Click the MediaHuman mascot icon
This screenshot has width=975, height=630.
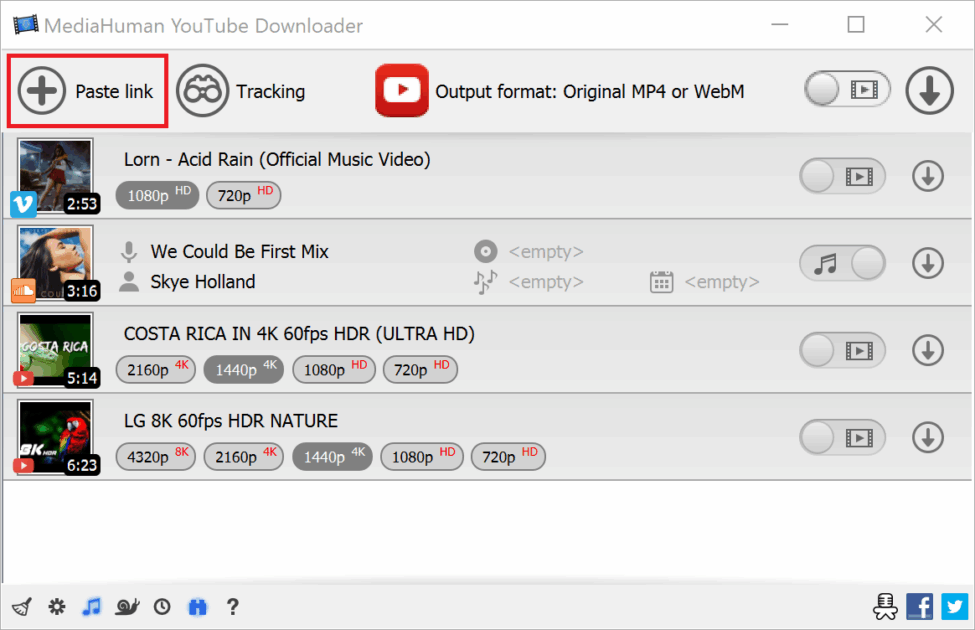point(884,606)
